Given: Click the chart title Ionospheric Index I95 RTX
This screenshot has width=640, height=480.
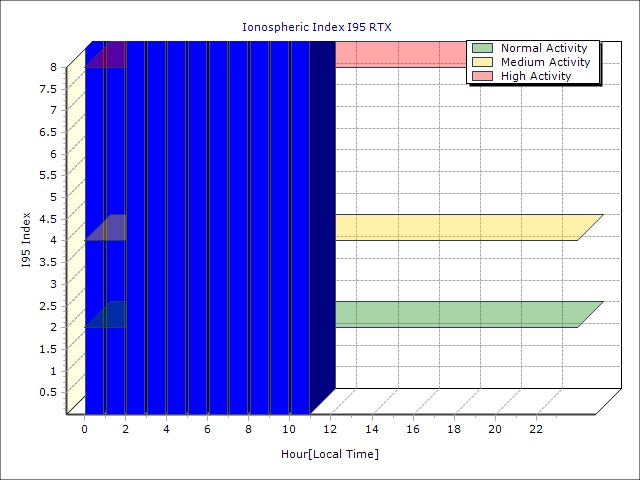Looking at the screenshot, I should point(317,27).
